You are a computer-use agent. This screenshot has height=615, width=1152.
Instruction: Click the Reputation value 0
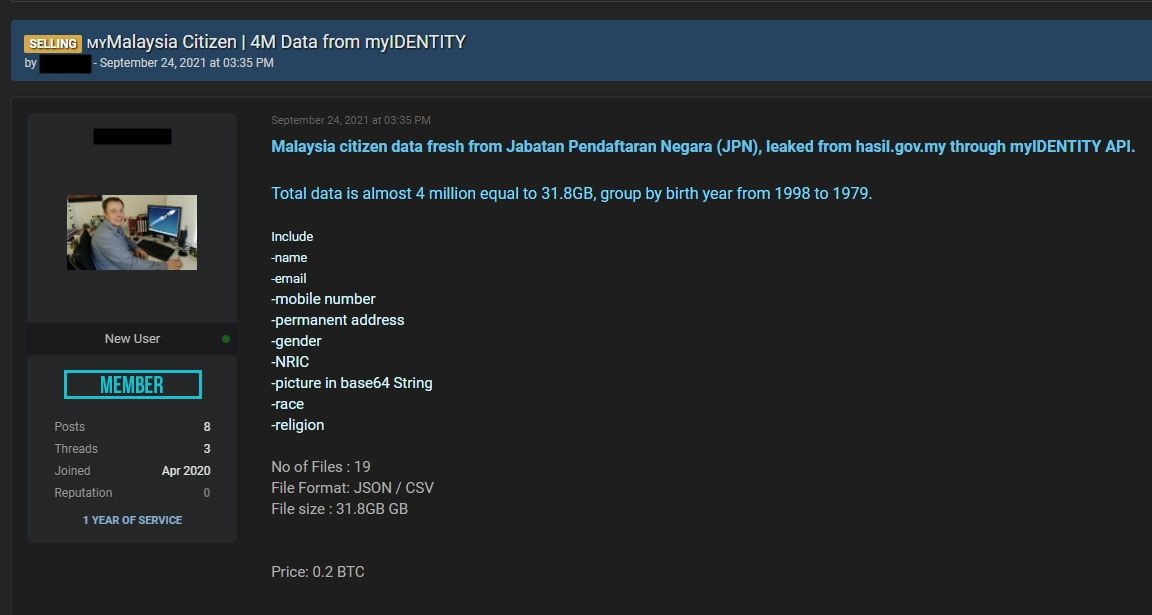206,493
